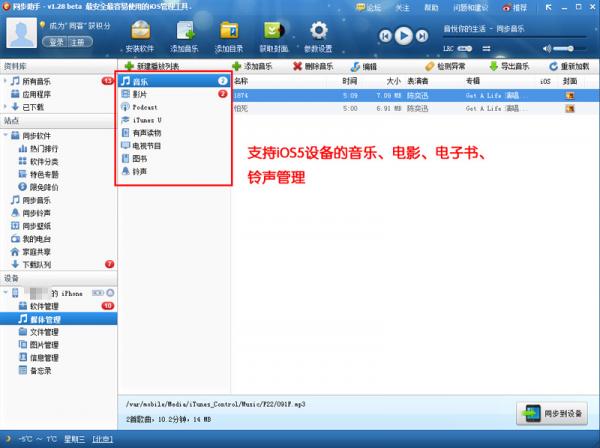
Task: Open 热门排行 popular ranking
Action: 38,148
